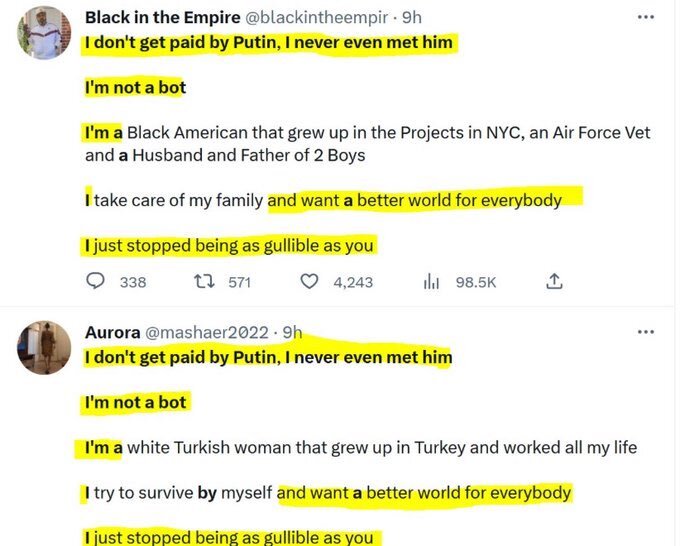Retweet Black in the Empire's tweet
Viewport: 680px width, 546px height.
(x=205, y=282)
